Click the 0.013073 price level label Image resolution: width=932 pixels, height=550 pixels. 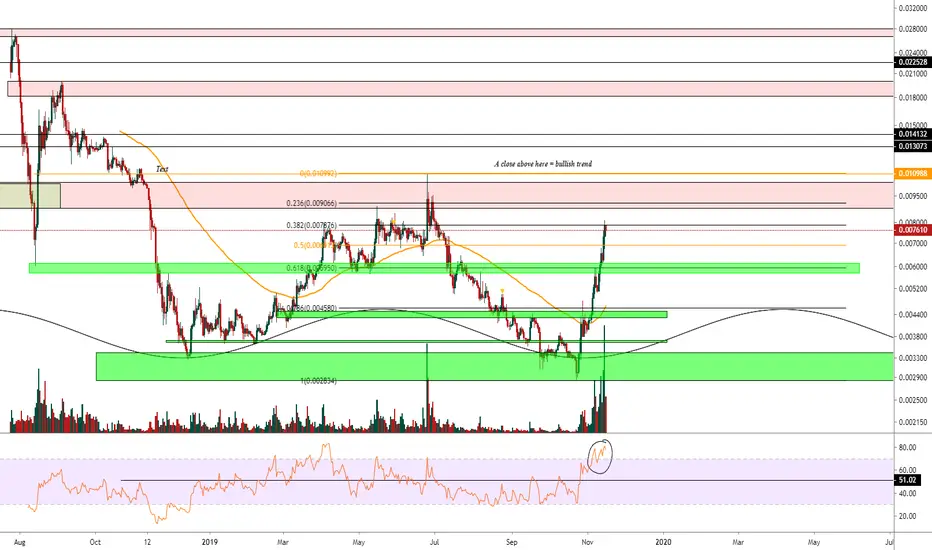tap(912, 146)
